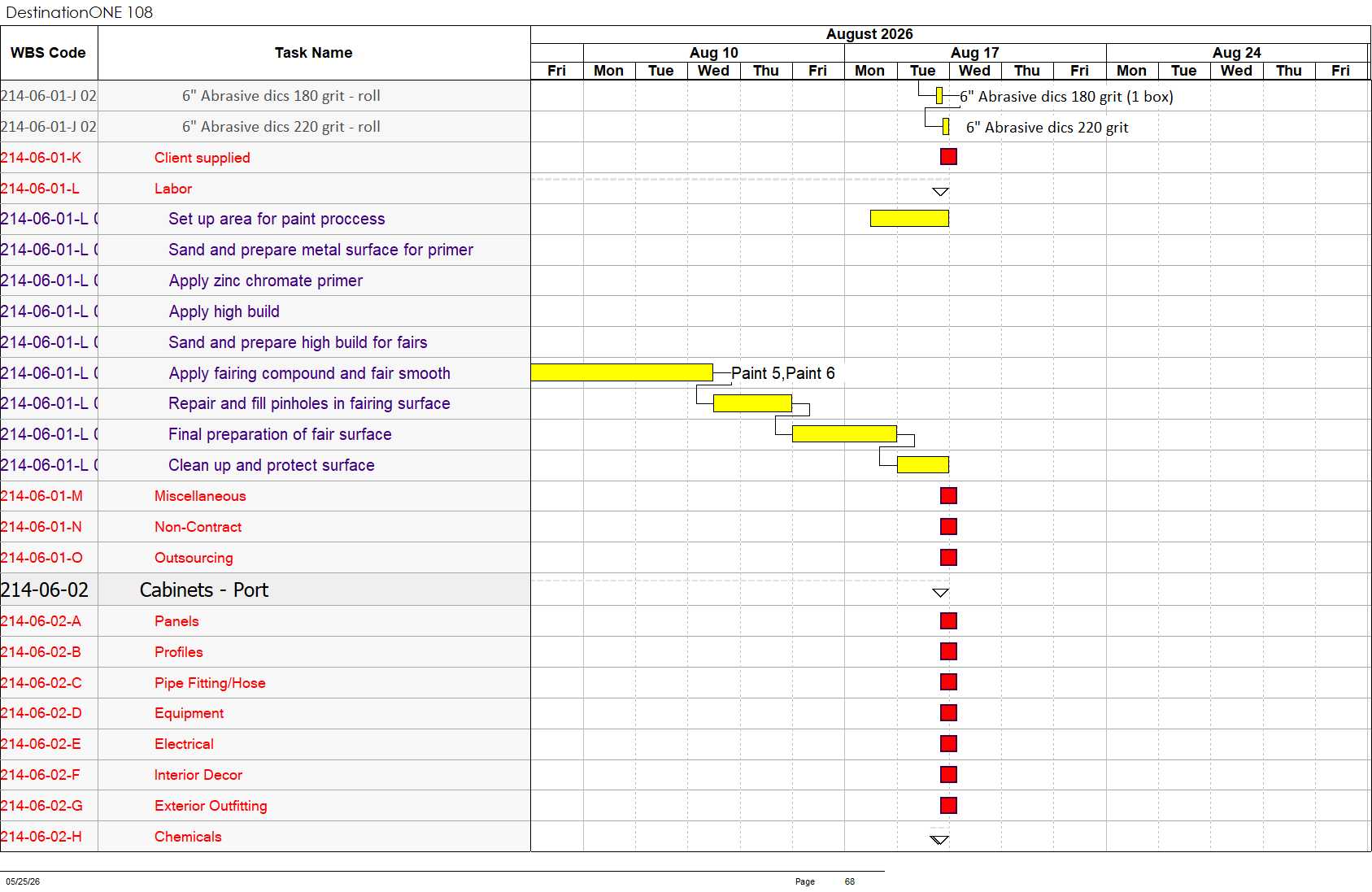The height and width of the screenshot is (892, 1372).
Task: Click WBS code 214-06-01-K
Action: tap(41, 158)
